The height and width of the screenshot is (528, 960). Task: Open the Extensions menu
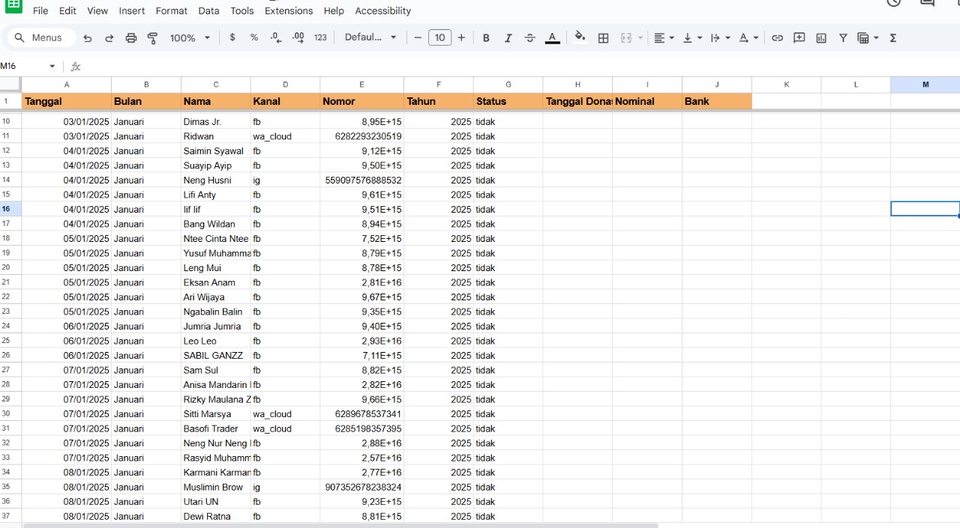coord(288,10)
